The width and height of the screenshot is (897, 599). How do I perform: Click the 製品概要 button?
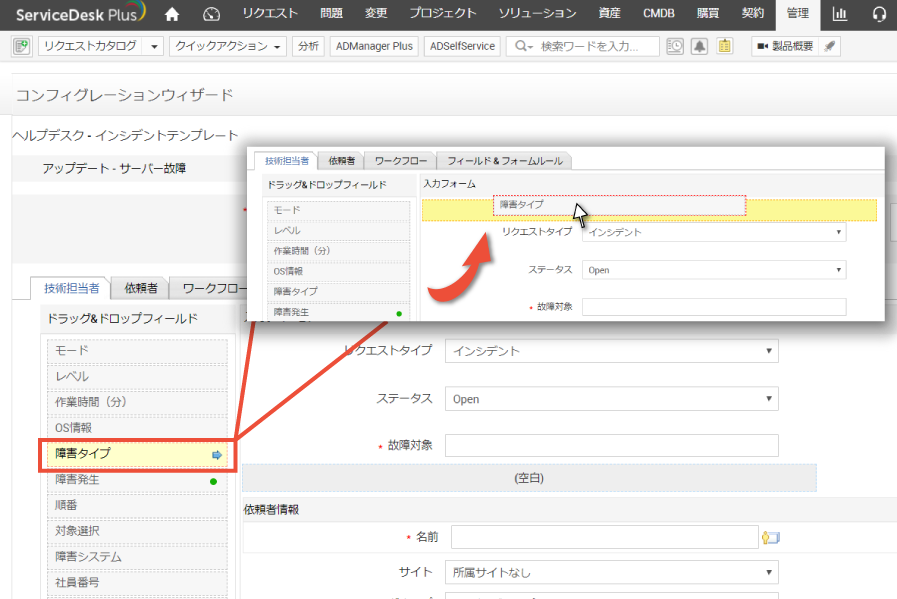point(785,46)
